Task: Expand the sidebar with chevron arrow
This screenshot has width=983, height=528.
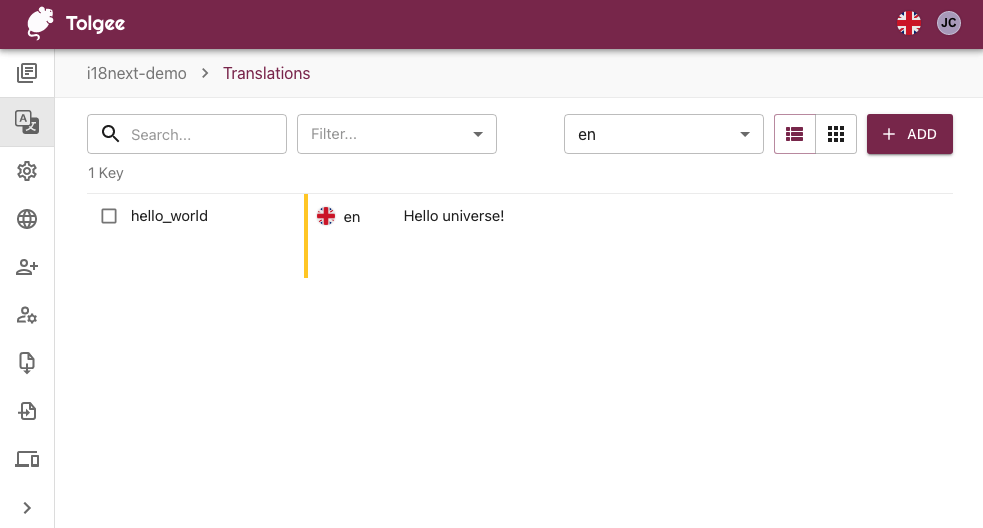Action: [27, 507]
